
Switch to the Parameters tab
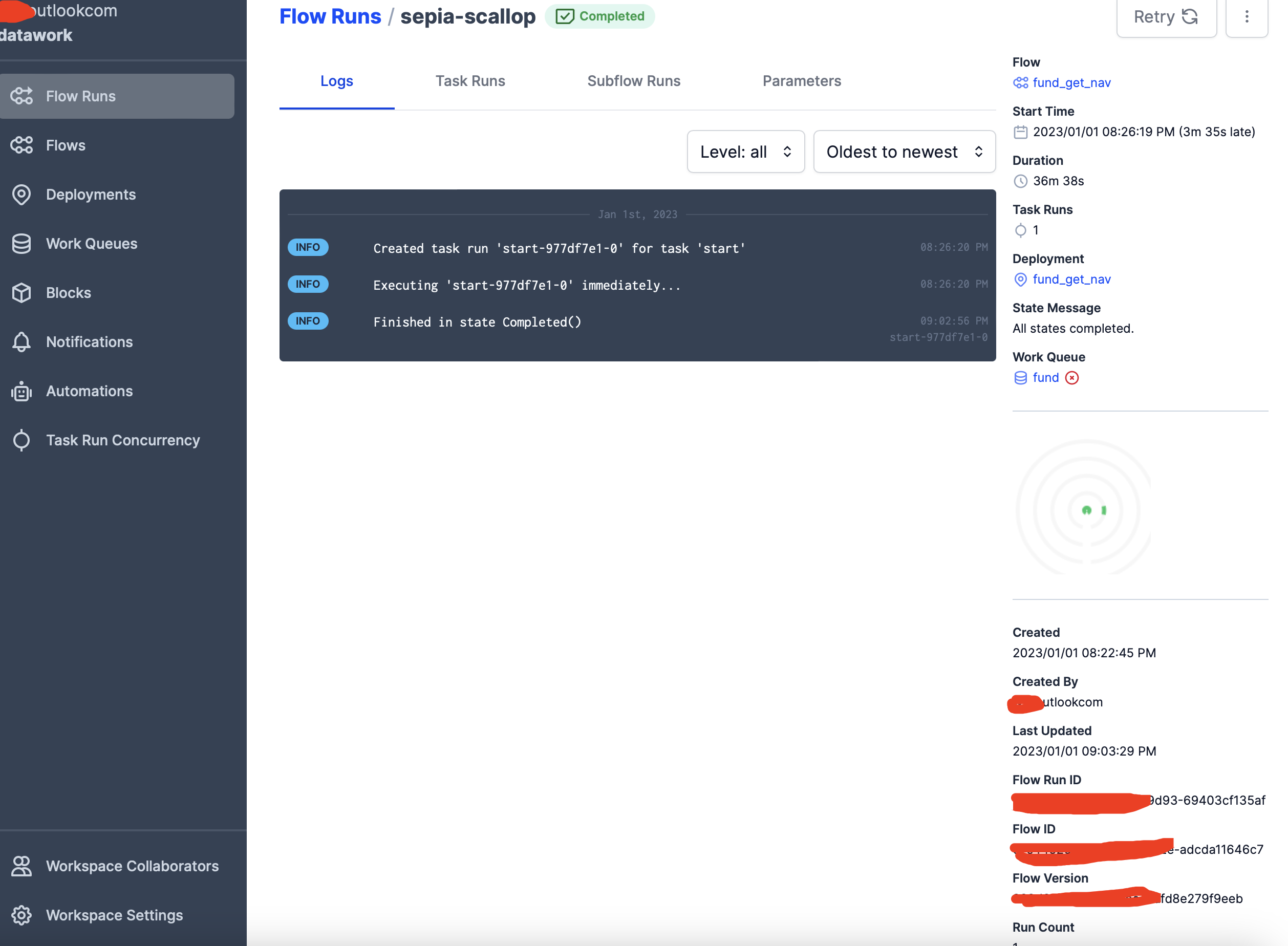[x=801, y=81]
